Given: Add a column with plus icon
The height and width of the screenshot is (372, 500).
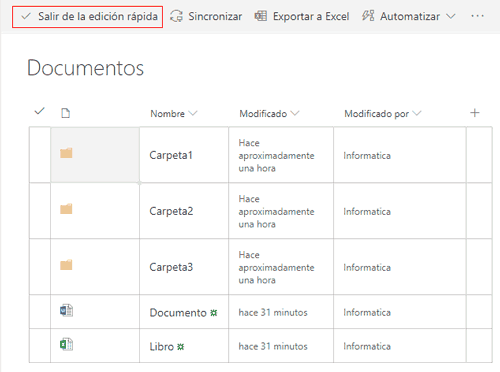Looking at the screenshot, I should coord(475,113).
